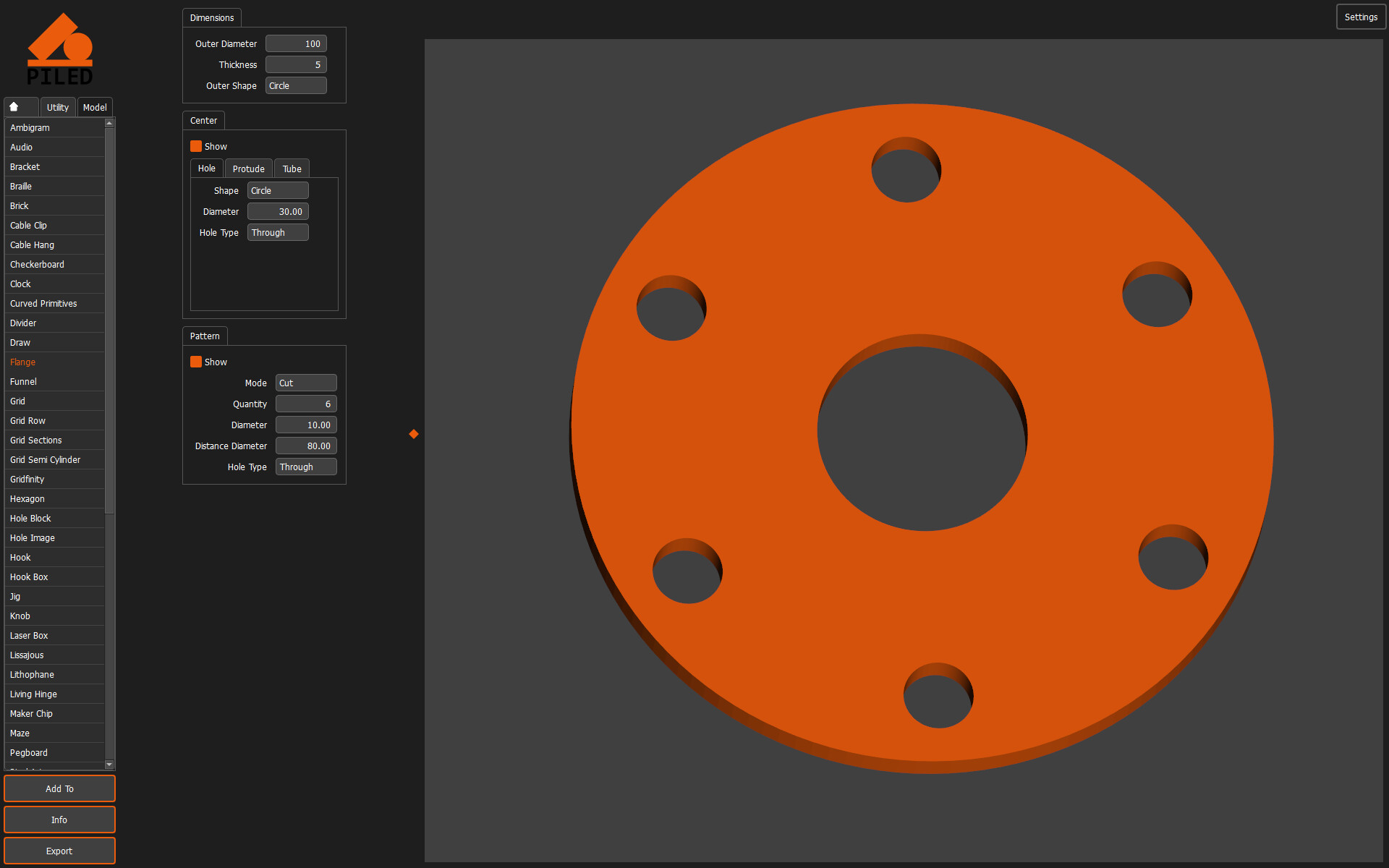
Task: Click the center hole Diameter field
Action: (278, 211)
